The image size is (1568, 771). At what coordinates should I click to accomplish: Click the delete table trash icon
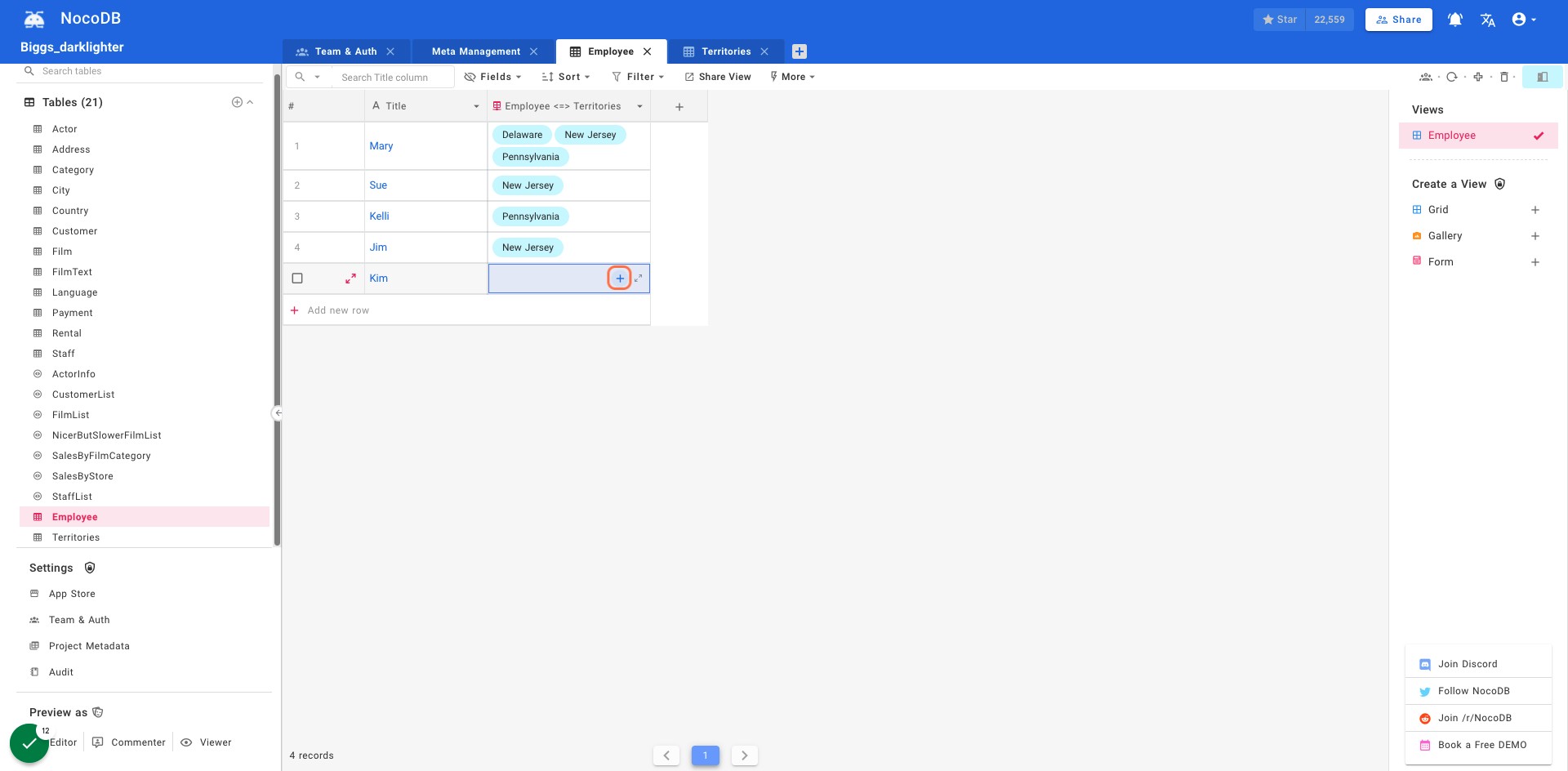tap(1504, 77)
